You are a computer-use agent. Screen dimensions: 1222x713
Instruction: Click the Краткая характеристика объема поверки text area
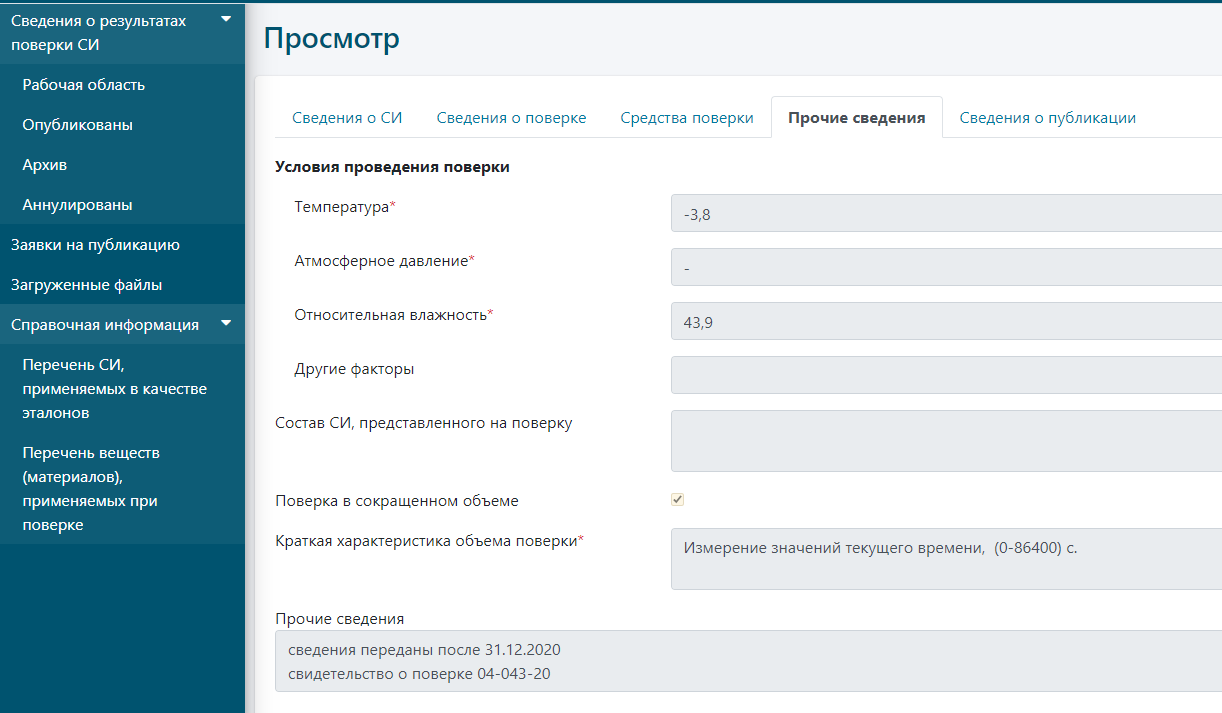pyautogui.click(x=945, y=559)
